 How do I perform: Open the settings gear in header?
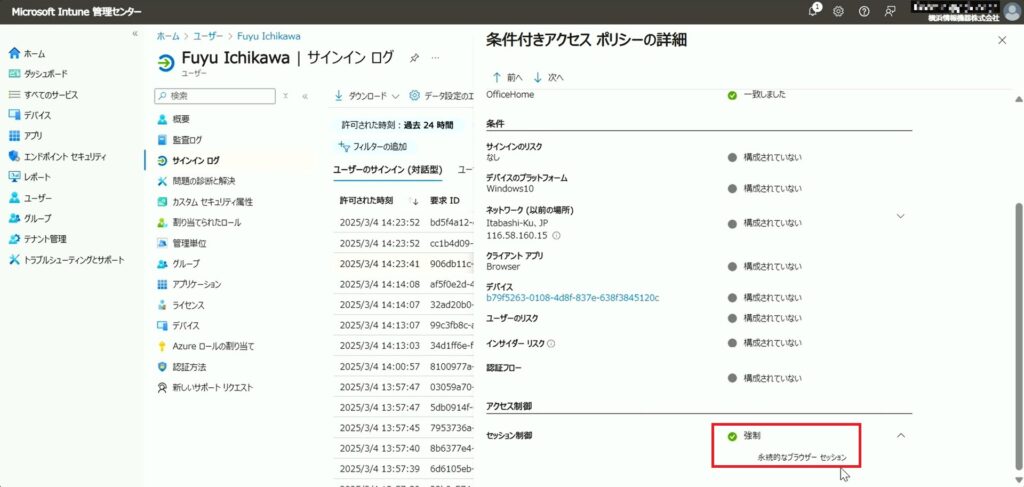(x=839, y=12)
